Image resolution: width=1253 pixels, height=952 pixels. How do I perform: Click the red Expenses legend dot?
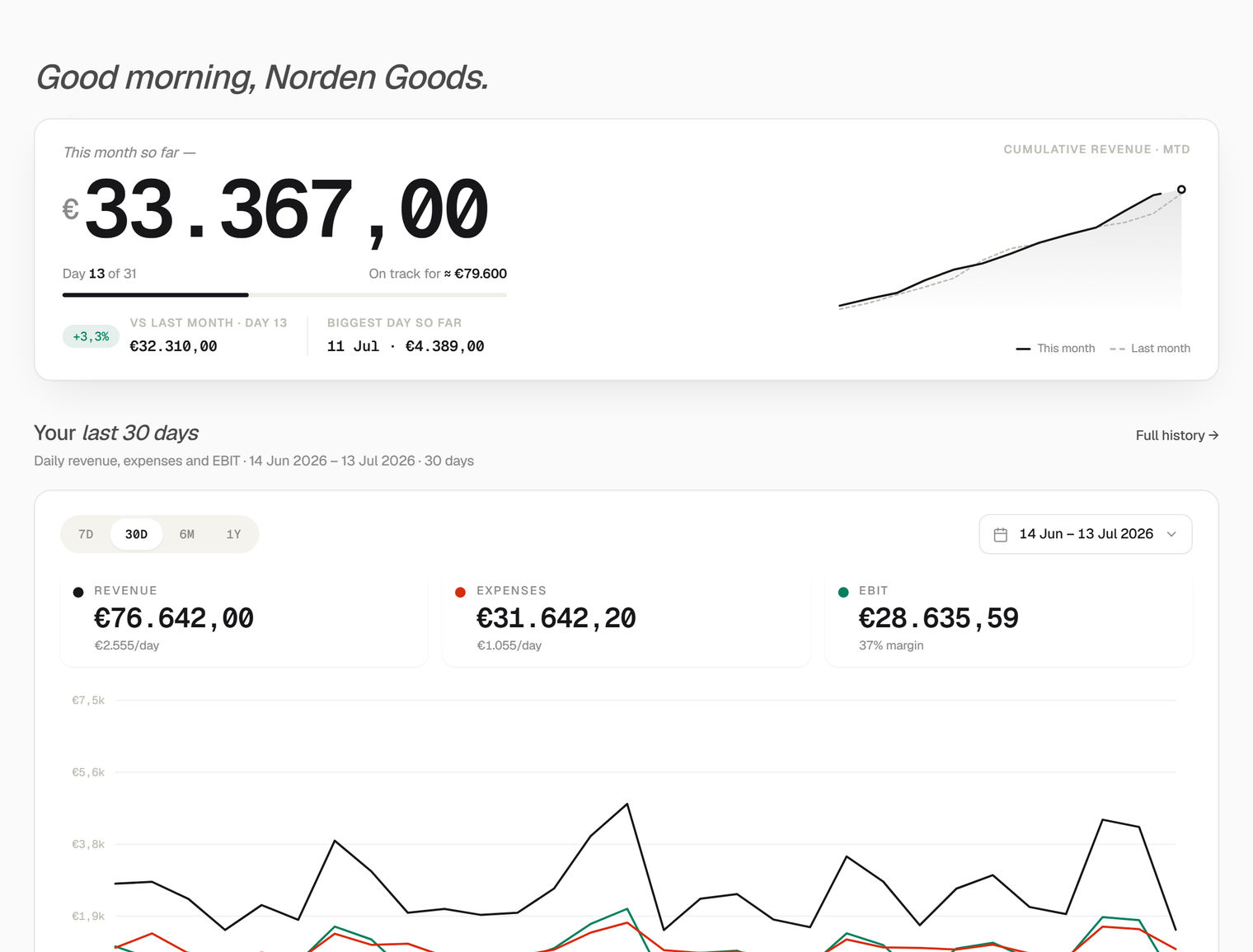pos(461,592)
